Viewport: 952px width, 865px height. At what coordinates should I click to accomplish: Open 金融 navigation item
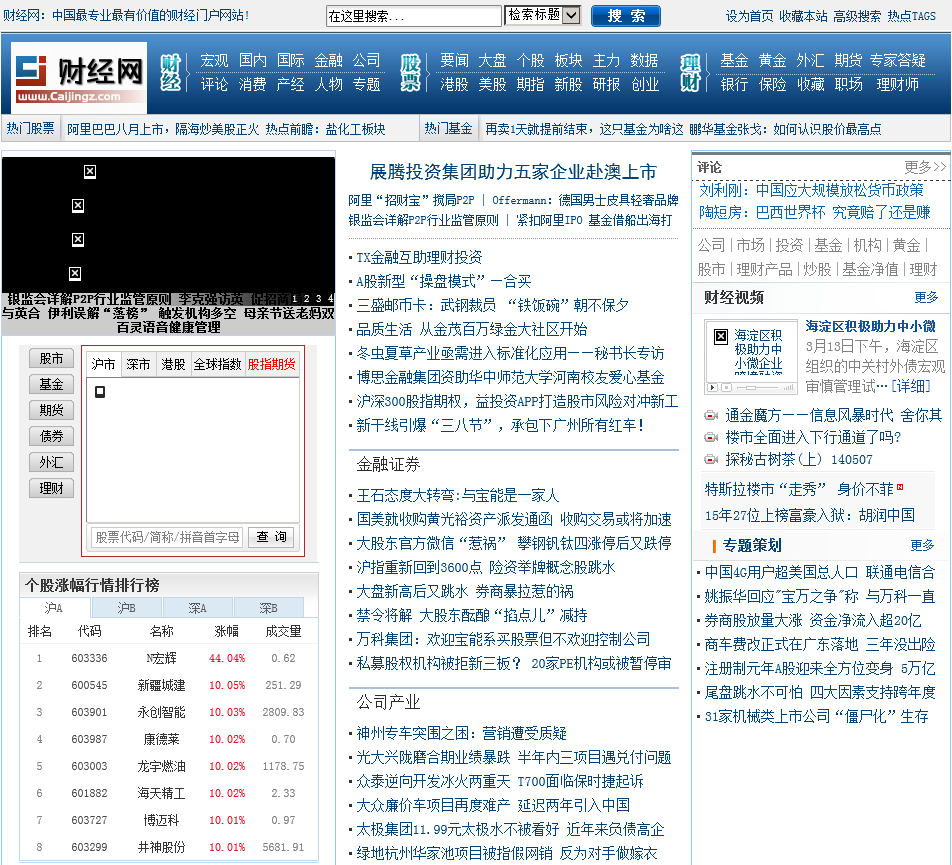328,61
